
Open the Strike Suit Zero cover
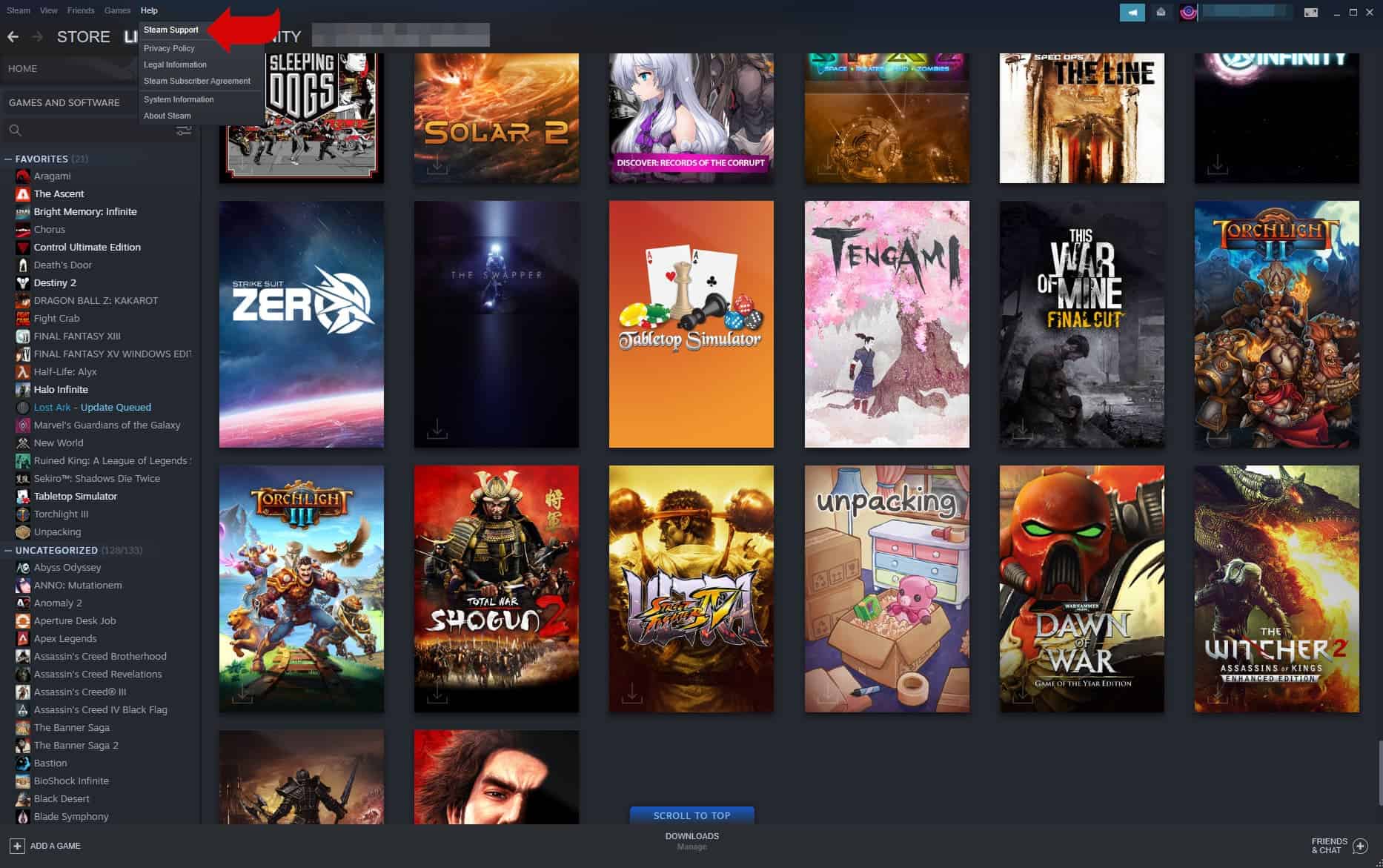tap(302, 324)
